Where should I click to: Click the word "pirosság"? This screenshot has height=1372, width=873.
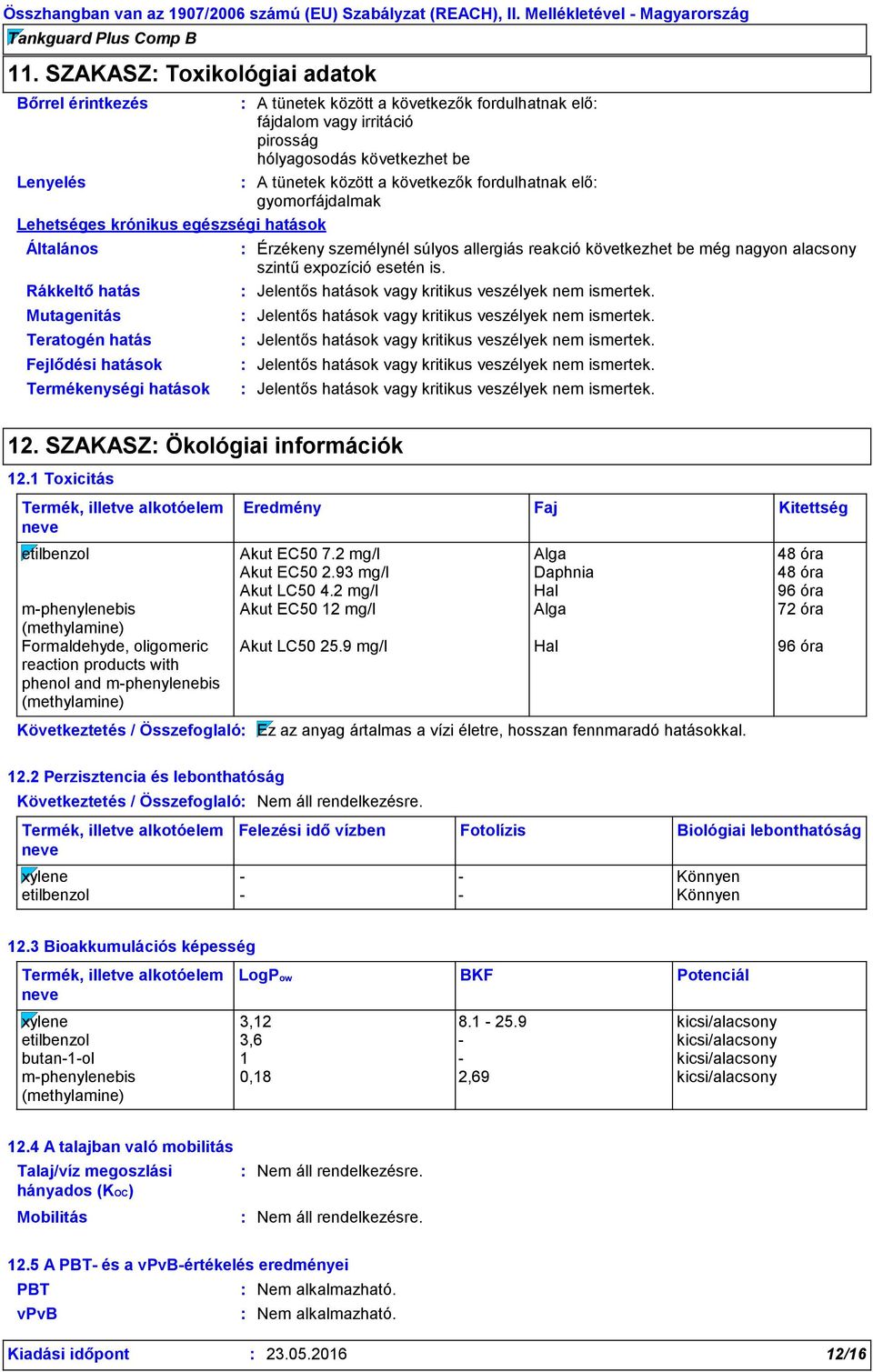coord(287,141)
